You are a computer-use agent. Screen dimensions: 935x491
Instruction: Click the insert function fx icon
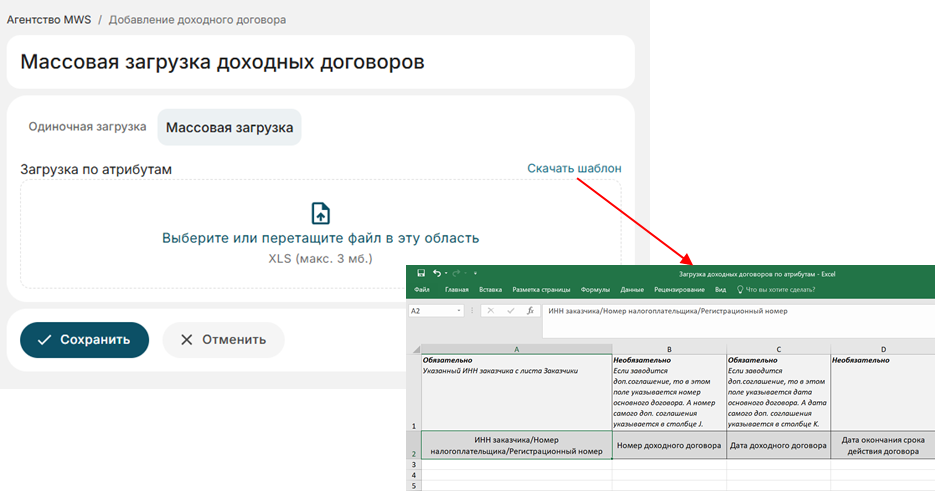(530, 311)
